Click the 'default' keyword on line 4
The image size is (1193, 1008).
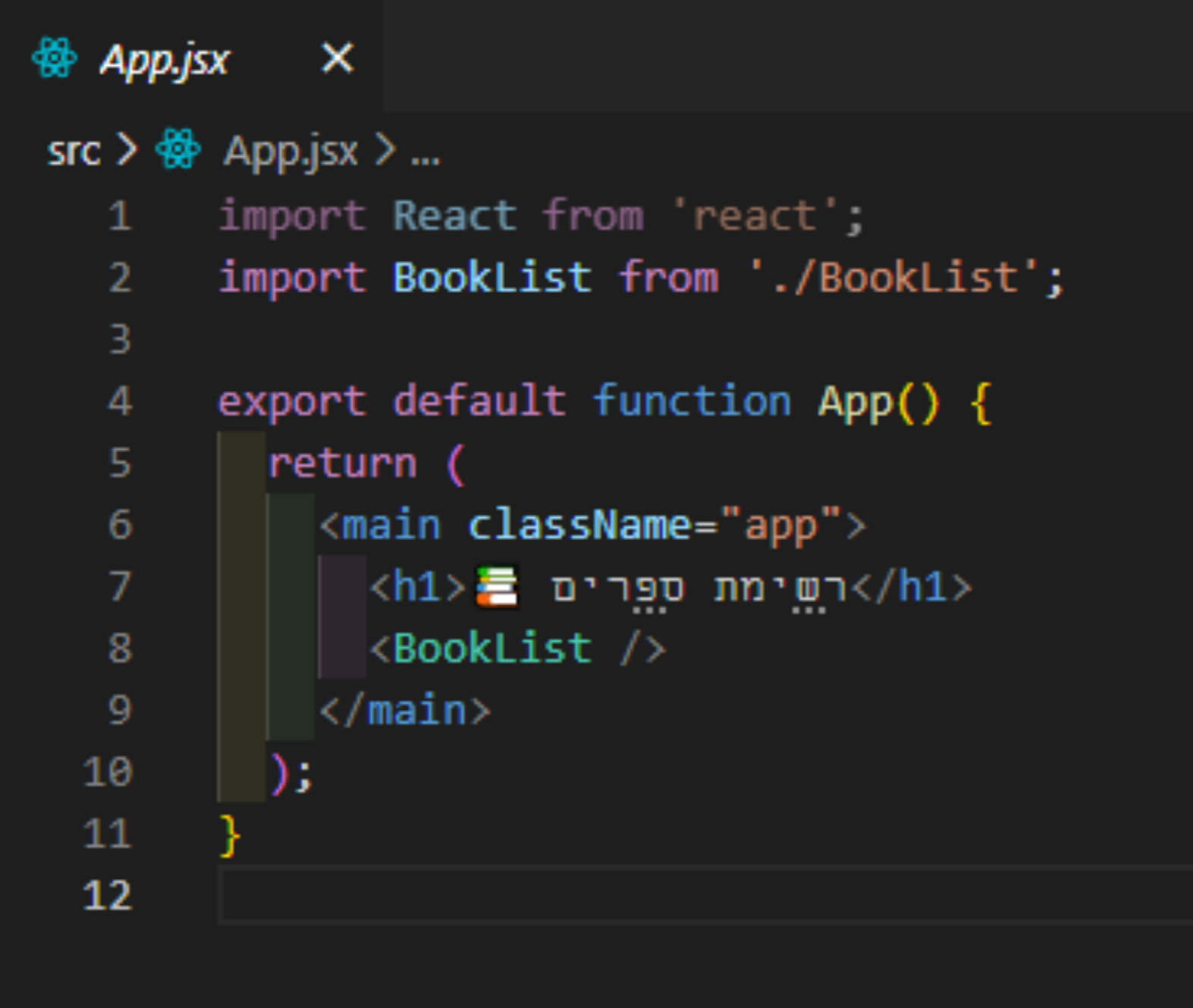pos(479,401)
